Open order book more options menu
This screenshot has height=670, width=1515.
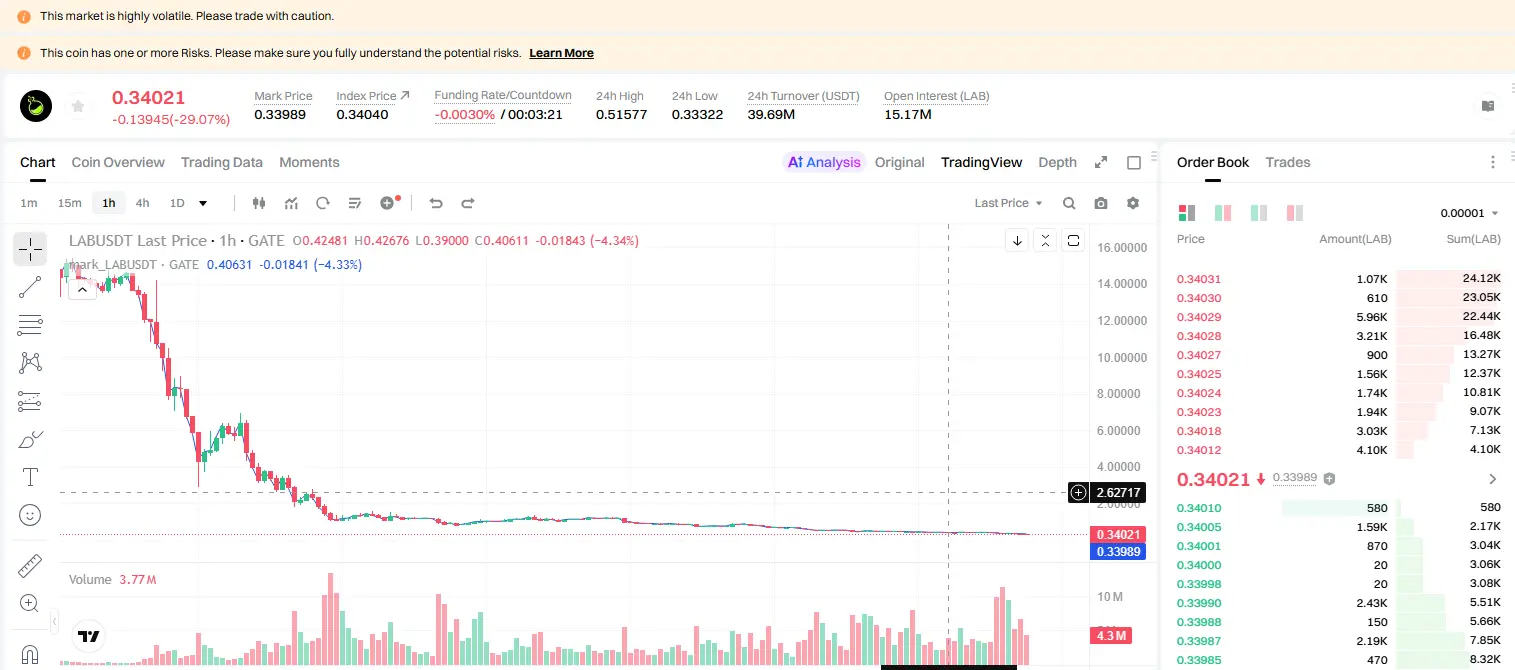coord(1493,162)
